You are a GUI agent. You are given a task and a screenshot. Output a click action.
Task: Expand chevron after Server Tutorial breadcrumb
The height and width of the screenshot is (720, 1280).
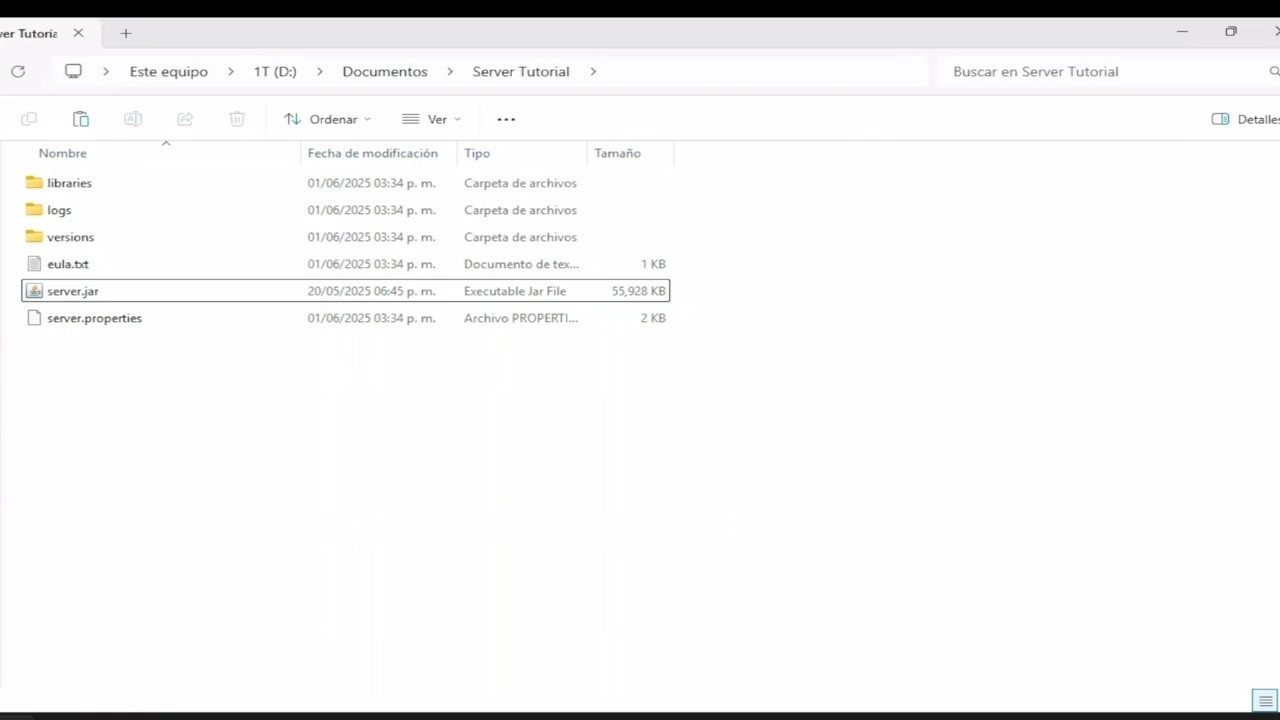593,71
